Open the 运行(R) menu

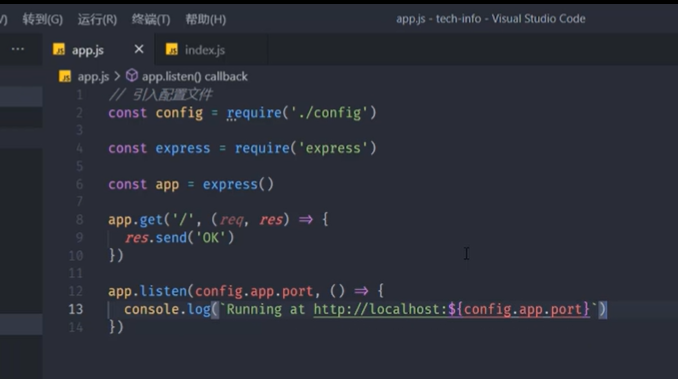coord(97,19)
